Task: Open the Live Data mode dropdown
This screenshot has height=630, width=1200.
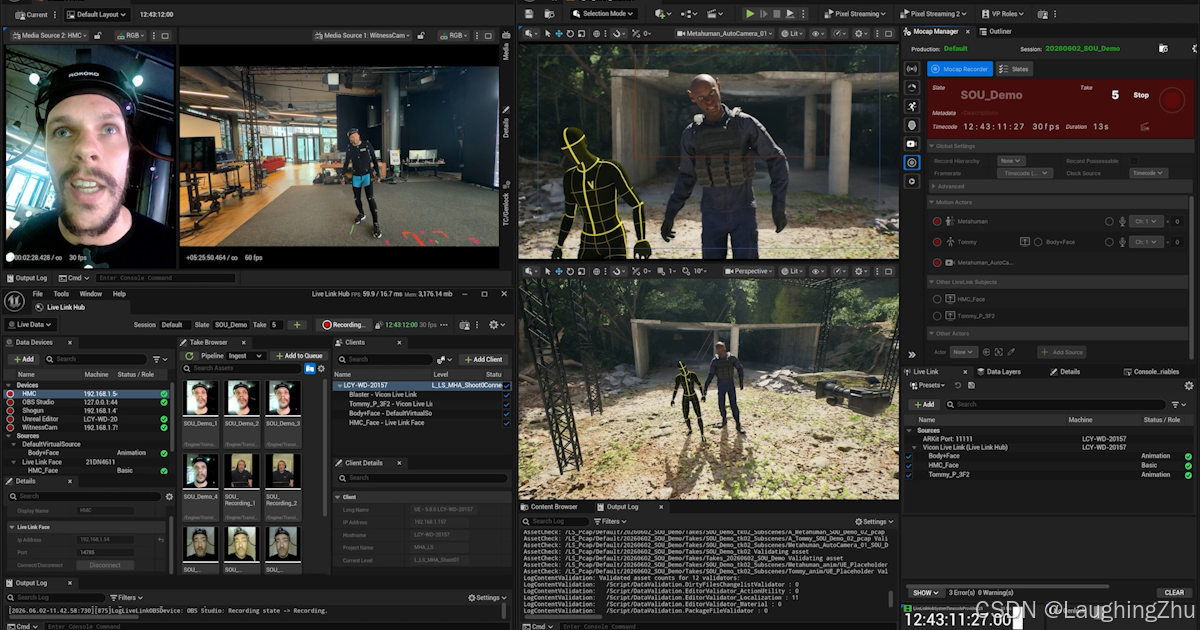Action: pos(30,325)
